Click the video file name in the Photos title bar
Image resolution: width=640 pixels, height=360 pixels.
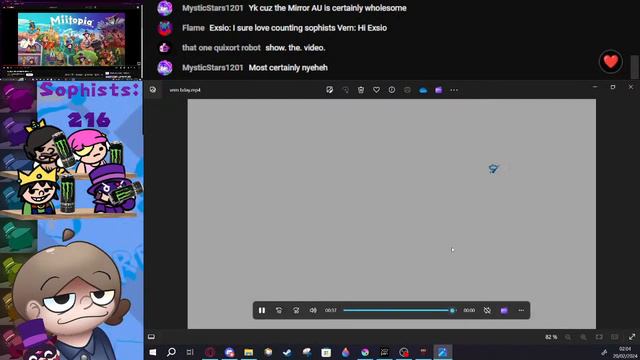click(185, 90)
